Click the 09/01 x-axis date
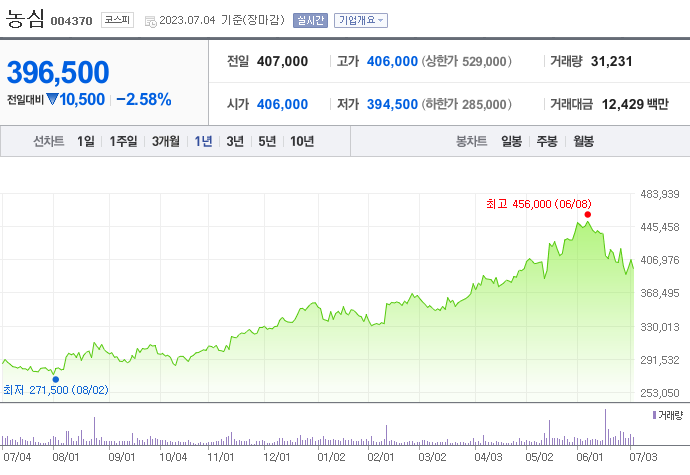The height and width of the screenshot is (475, 690). (122, 457)
